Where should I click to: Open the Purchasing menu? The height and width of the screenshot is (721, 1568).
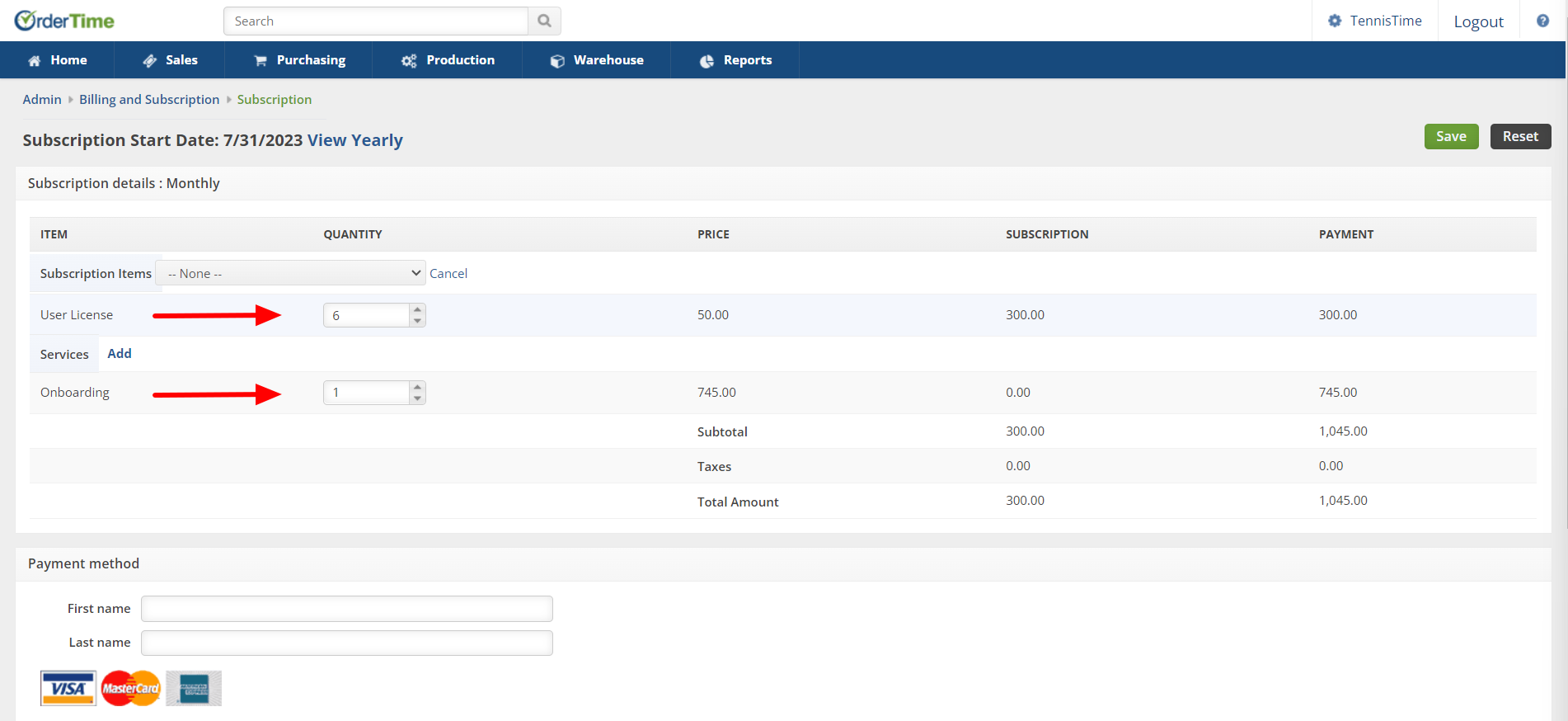(x=300, y=60)
